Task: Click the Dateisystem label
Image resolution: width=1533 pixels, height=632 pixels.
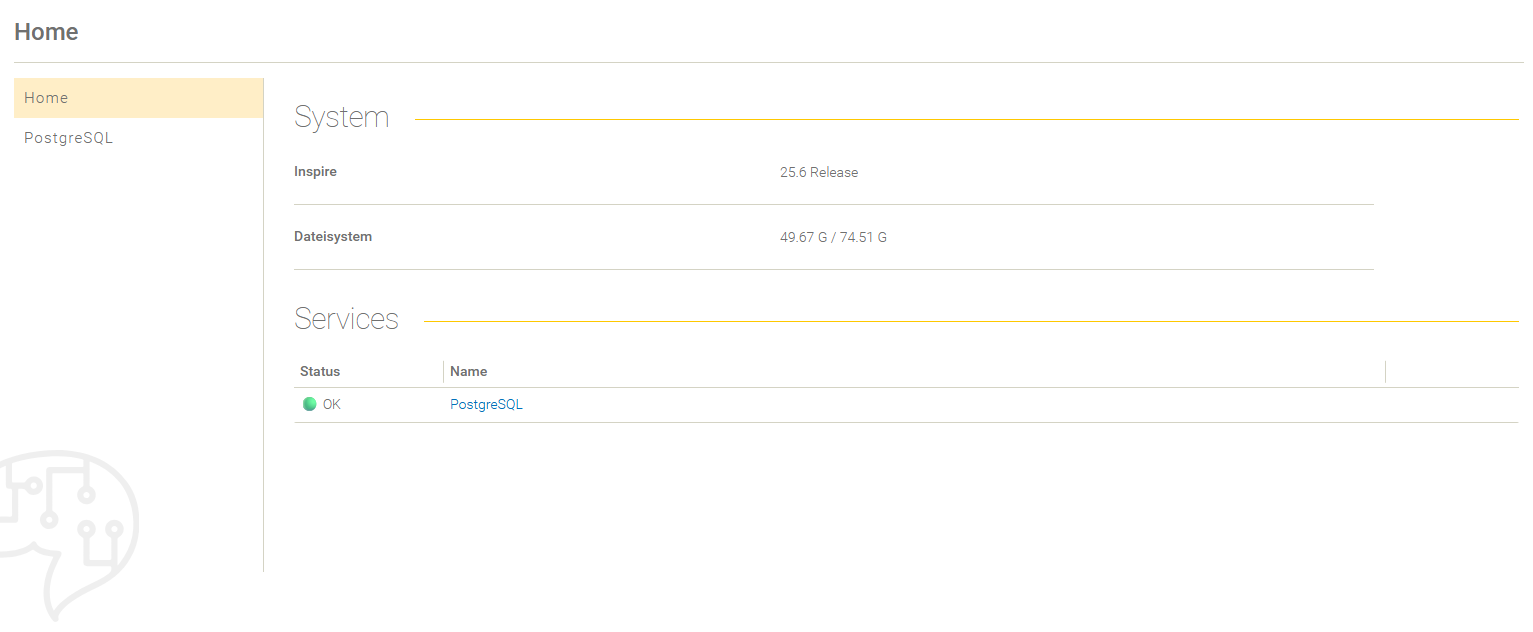Action: (333, 237)
